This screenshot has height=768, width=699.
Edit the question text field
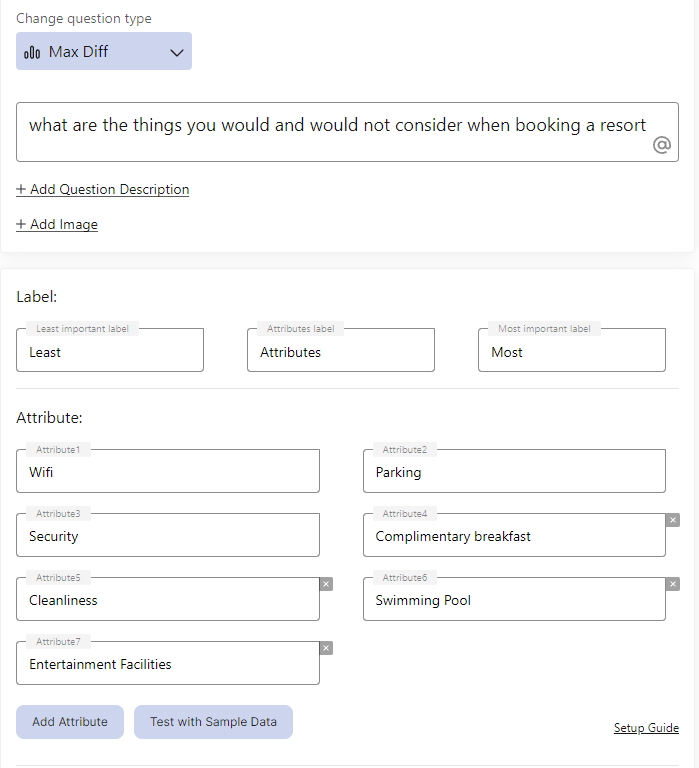[x=337, y=126]
